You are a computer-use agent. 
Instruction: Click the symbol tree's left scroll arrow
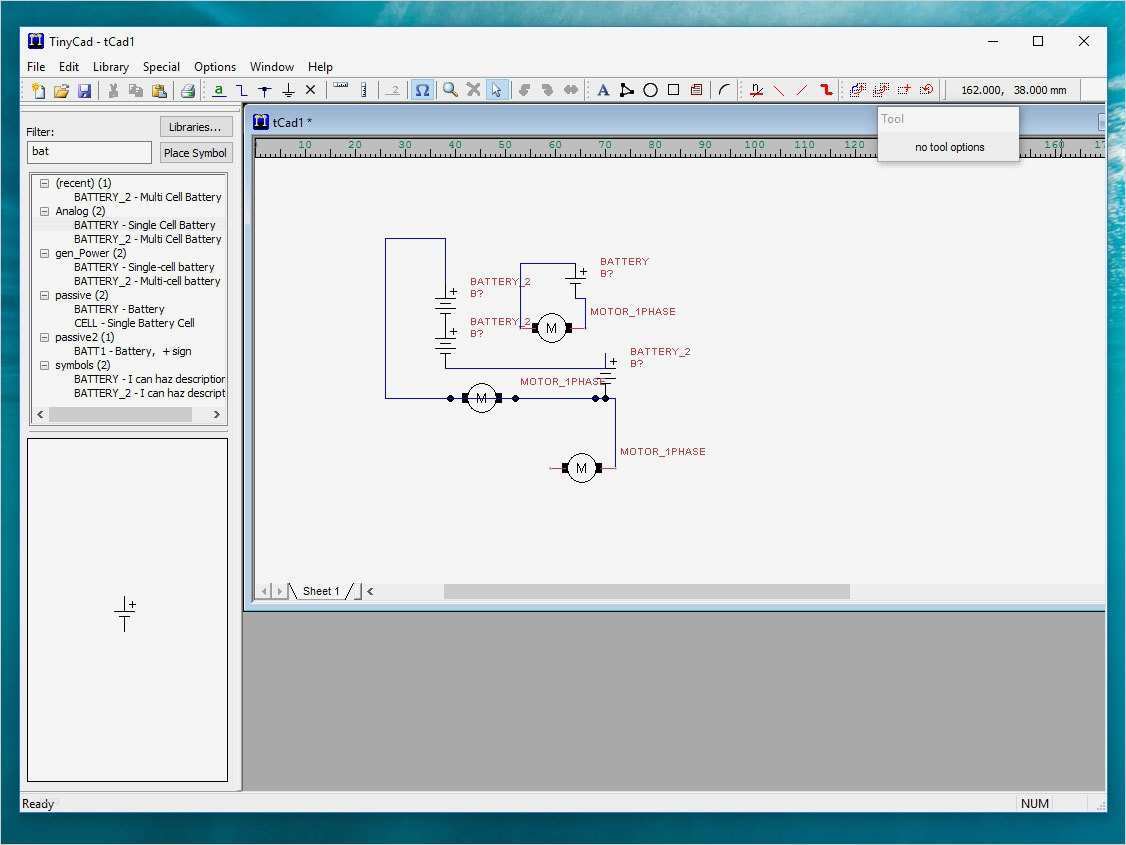(40, 415)
